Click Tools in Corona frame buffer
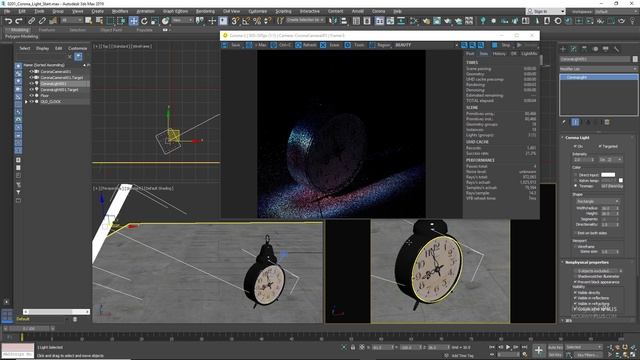Viewport: 640px width, 360px height. coord(355,45)
